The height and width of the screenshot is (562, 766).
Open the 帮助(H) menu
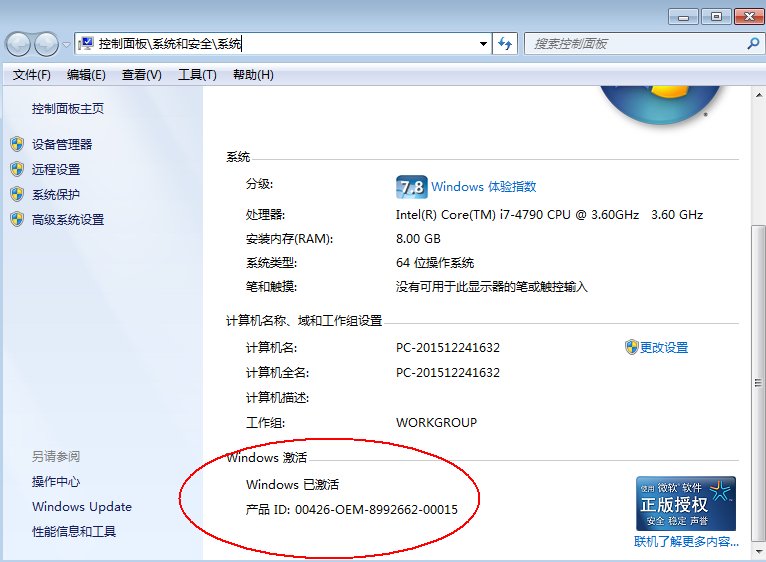tap(253, 75)
